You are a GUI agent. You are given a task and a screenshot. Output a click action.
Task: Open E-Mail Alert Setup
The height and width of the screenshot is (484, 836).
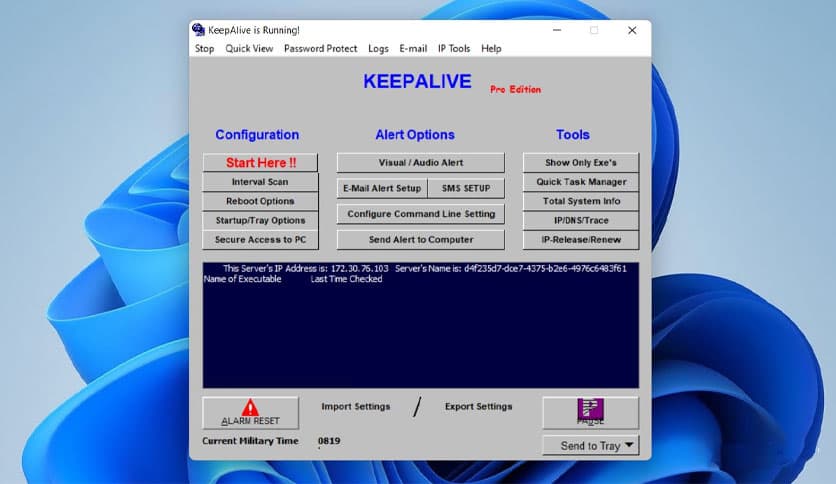point(382,188)
